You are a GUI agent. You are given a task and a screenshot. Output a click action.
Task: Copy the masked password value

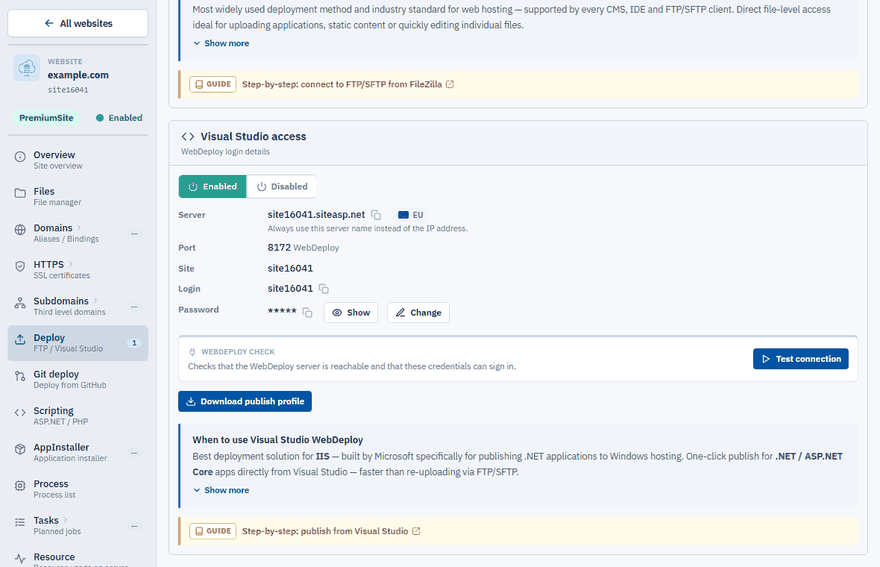click(x=307, y=312)
